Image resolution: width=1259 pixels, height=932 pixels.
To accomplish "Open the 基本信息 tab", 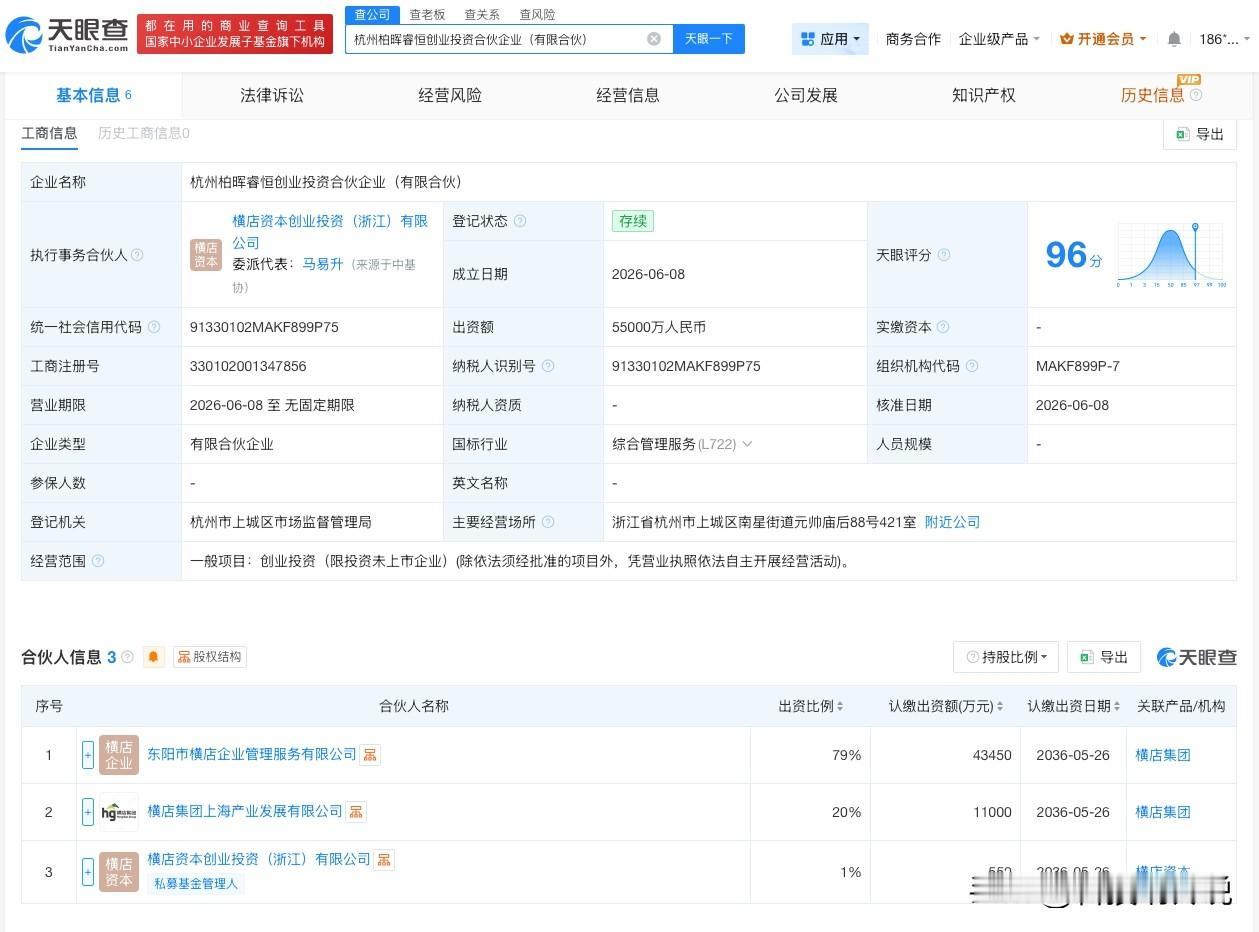I will point(94,95).
